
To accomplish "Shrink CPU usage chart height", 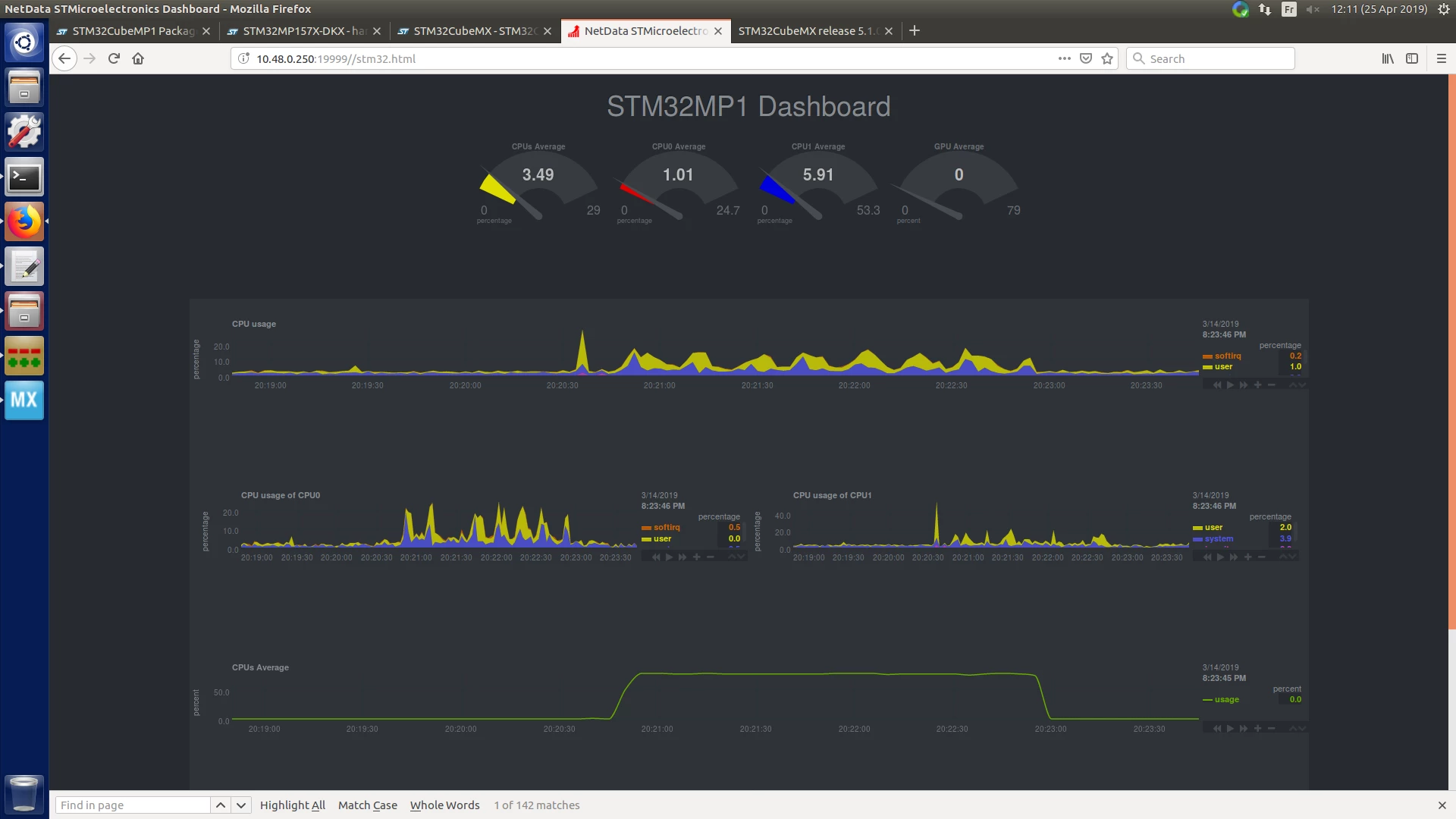I will (1293, 385).
